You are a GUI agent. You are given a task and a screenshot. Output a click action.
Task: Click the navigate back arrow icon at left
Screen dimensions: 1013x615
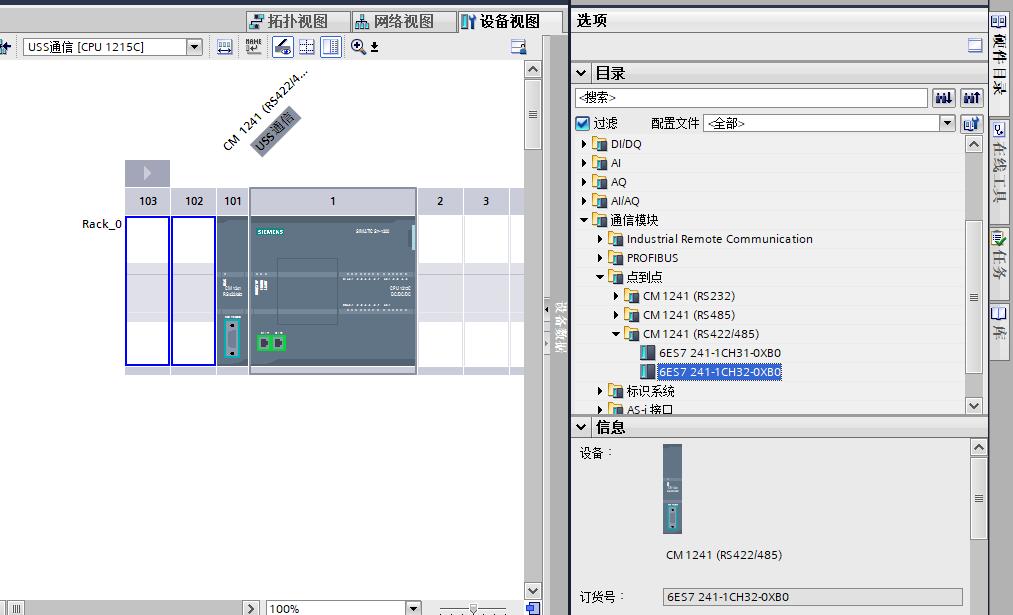point(5,47)
